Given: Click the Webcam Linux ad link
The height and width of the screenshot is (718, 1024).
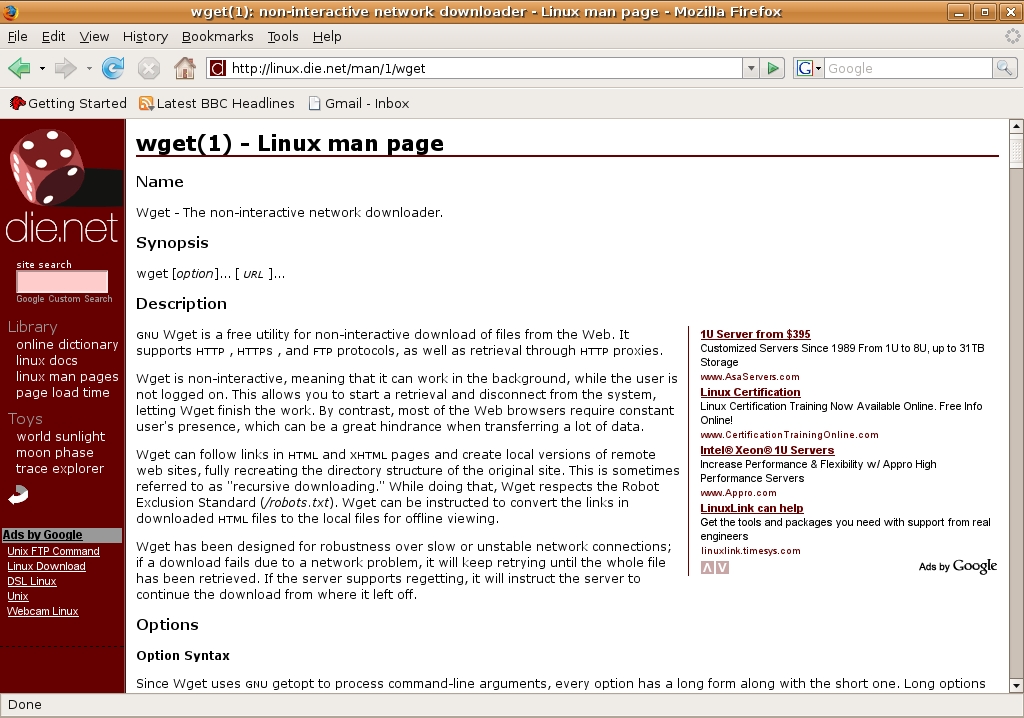Looking at the screenshot, I should (x=43, y=612).
